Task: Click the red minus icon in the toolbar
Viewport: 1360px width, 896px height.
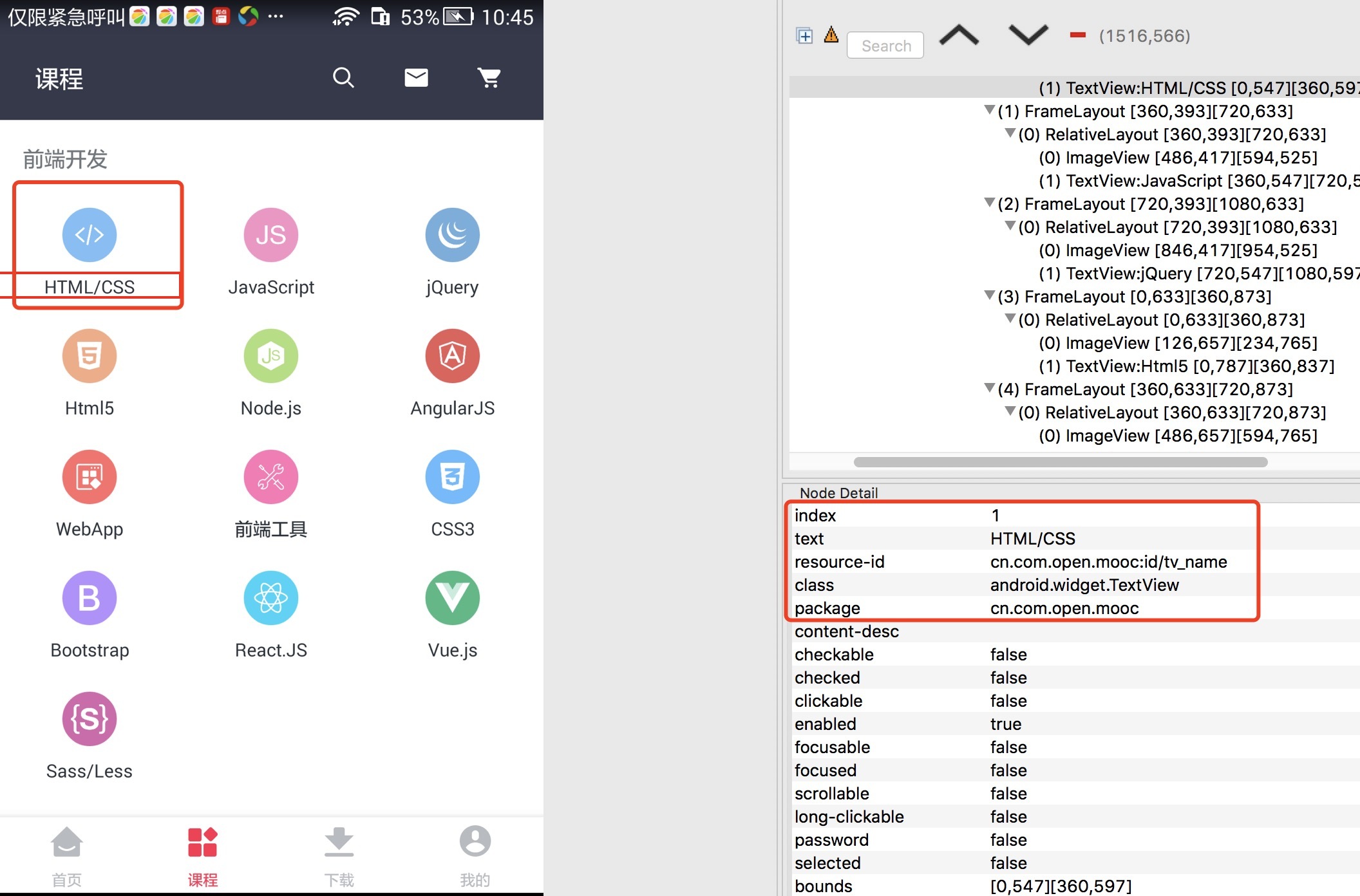Action: pyautogui.click(x=1078, y=35)
